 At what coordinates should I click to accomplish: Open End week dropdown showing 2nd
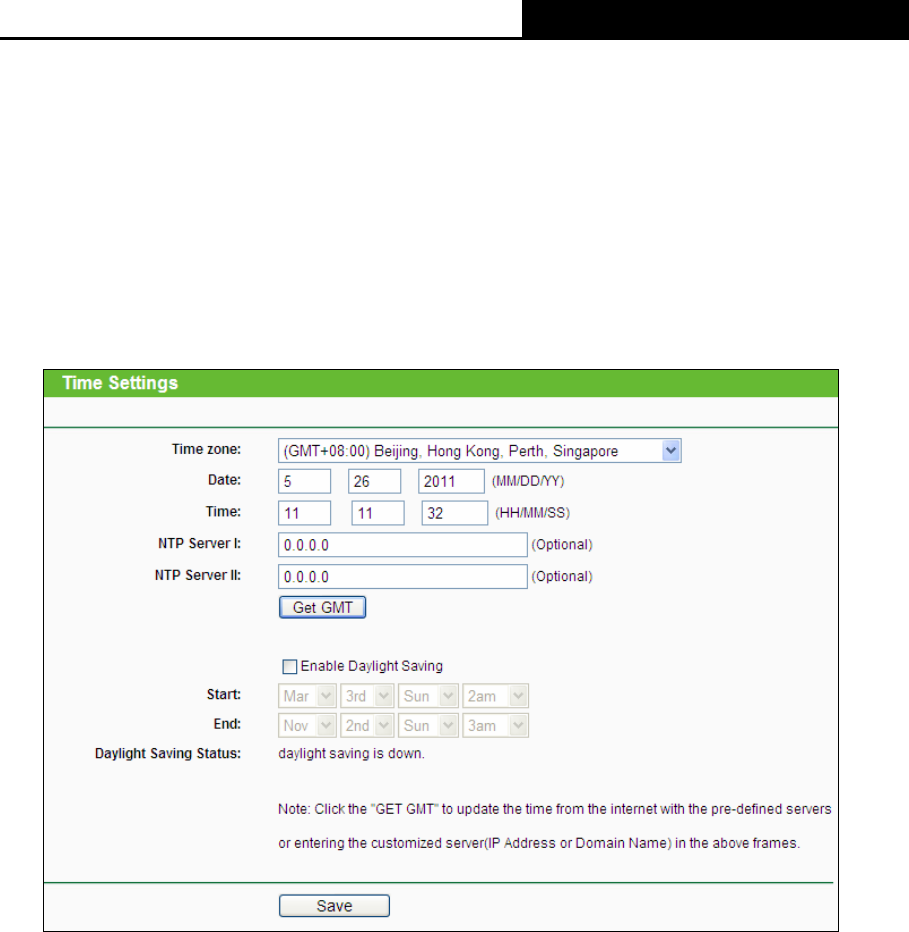(367, 725)
